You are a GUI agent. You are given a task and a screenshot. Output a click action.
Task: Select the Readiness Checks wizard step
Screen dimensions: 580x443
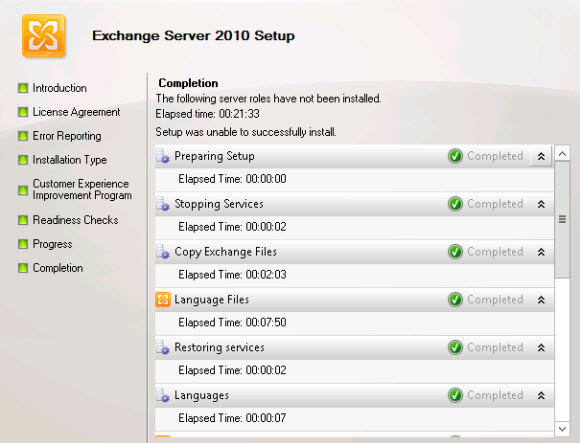(x=75, y=220)
